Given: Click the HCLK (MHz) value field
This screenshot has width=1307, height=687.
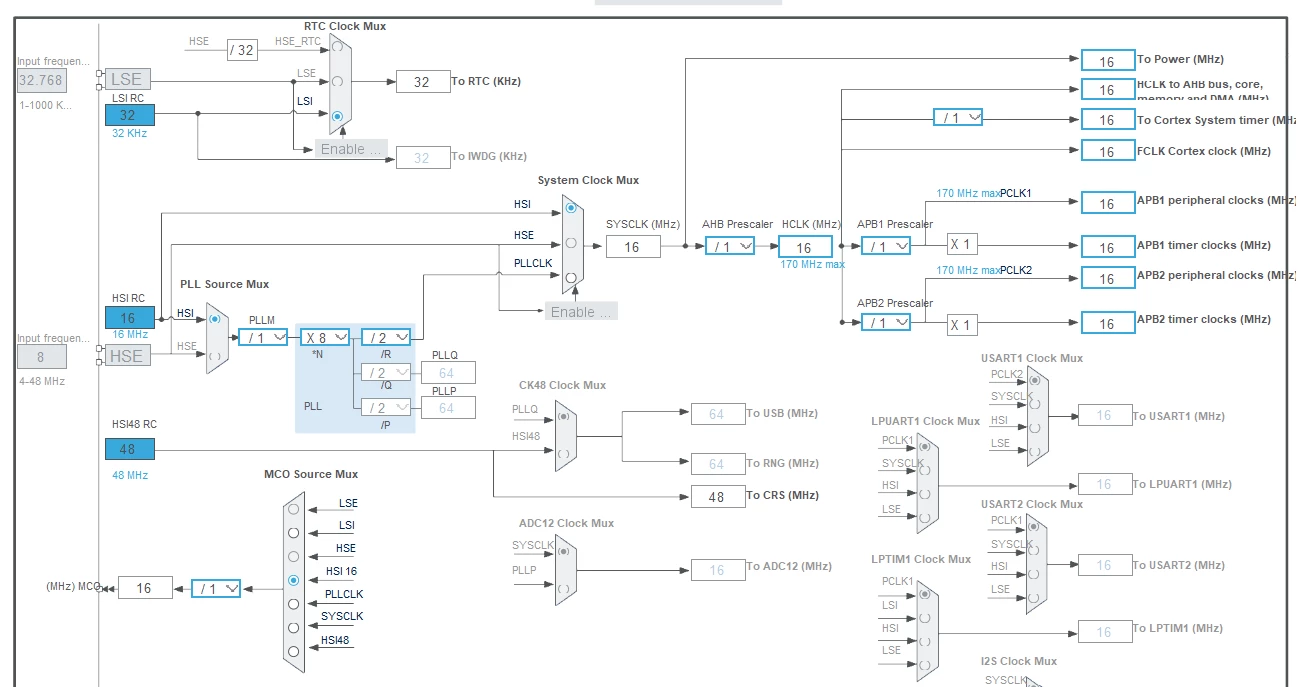Looking at the screenshot, I should coord(805,247).
